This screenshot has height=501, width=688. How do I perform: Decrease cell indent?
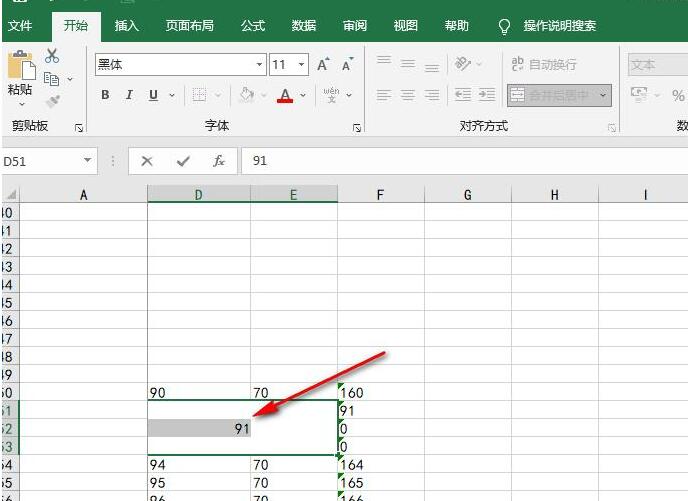click(x=462, y=94)
